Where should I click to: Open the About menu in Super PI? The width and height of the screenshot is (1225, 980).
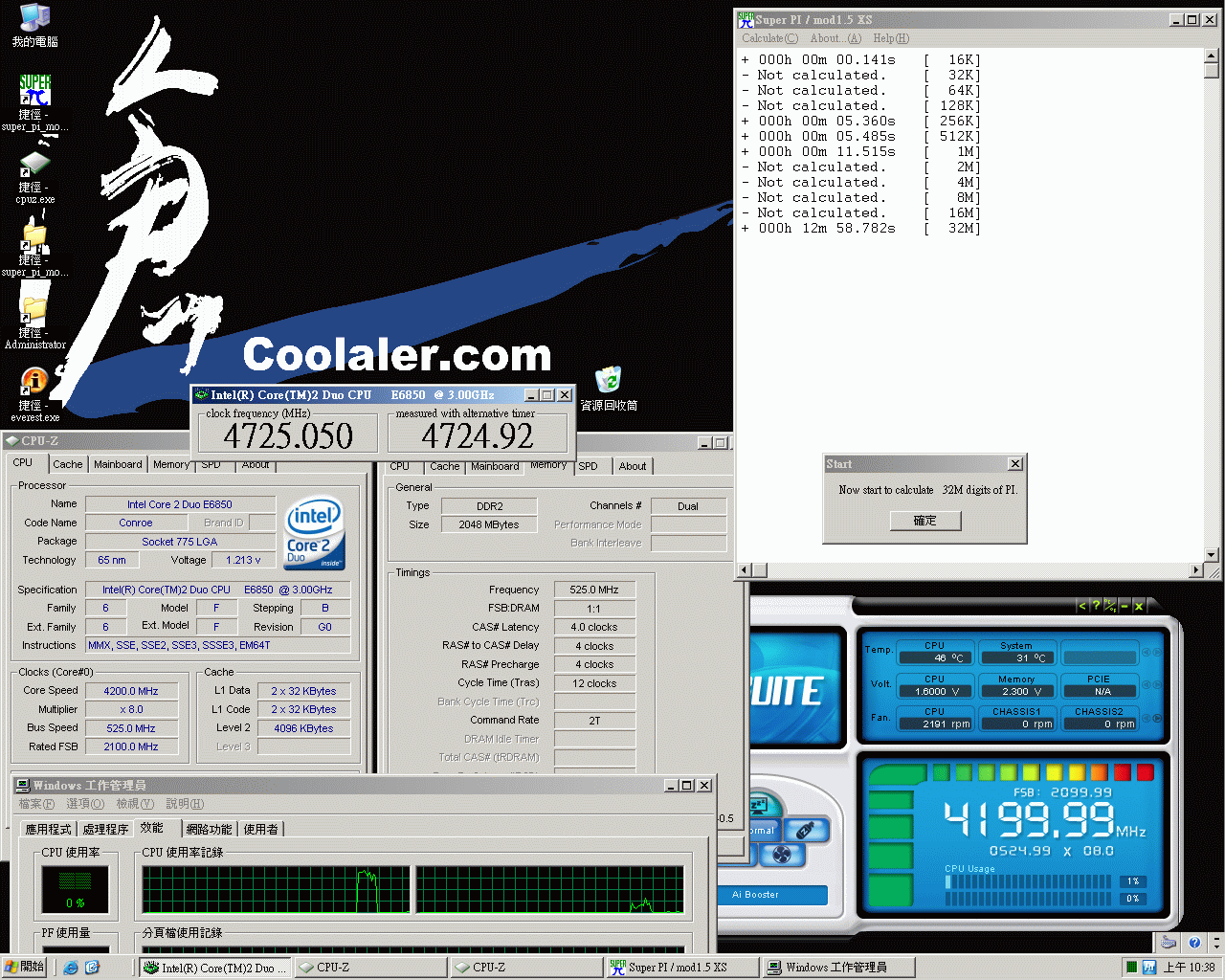pyautogui.click(x=835, y=38)
